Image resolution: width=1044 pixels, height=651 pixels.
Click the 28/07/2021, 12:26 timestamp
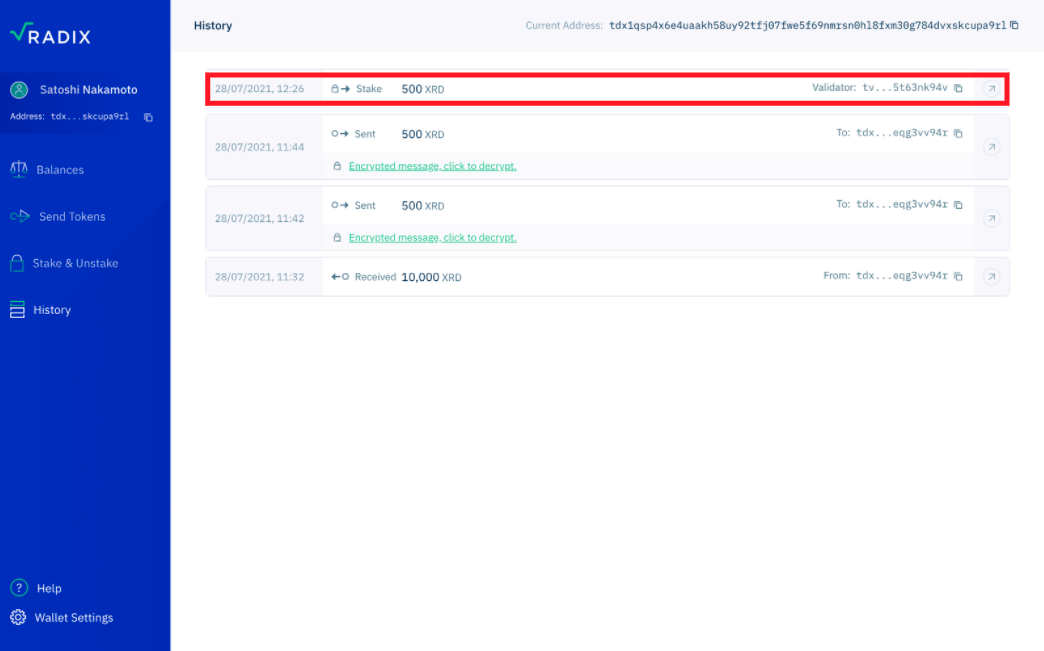point(259,89)
